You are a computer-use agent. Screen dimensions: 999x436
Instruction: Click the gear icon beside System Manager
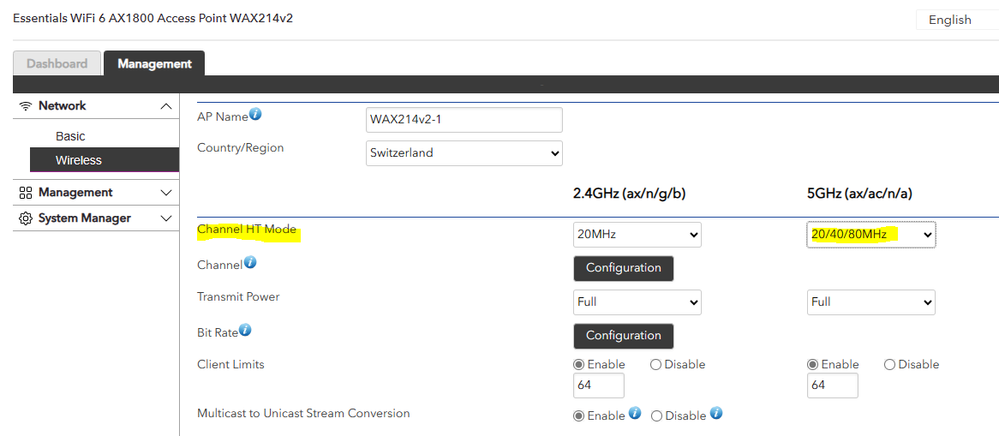coord(26,219)
